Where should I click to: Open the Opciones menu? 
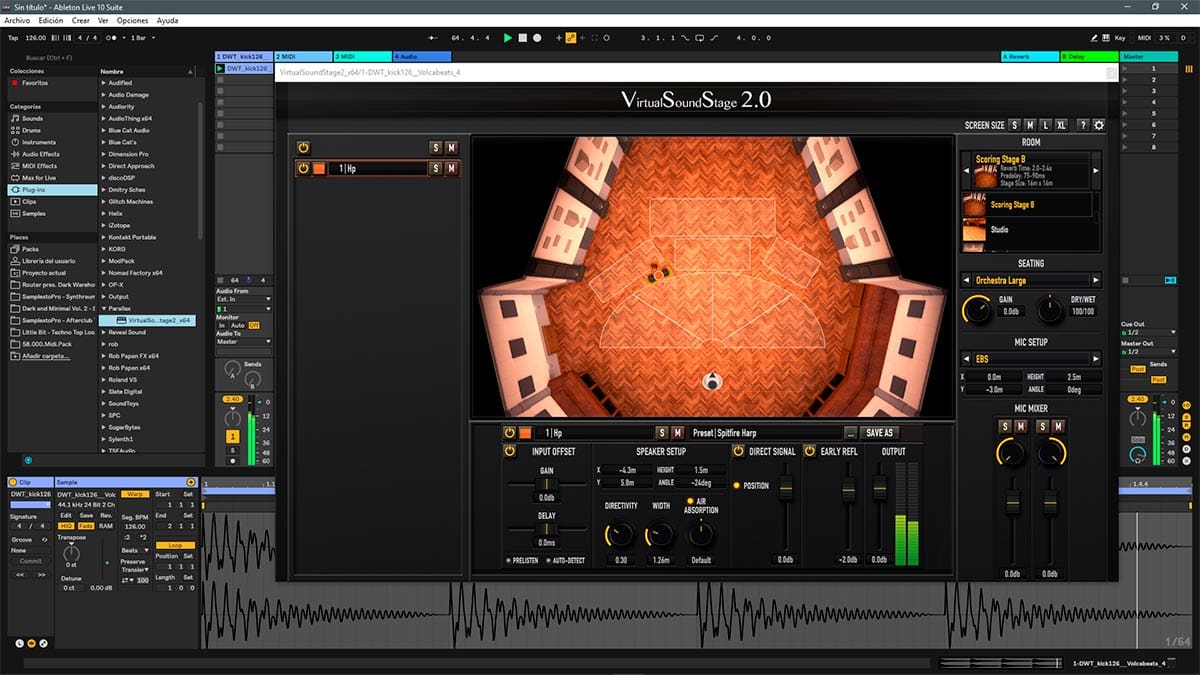[132, 20]
